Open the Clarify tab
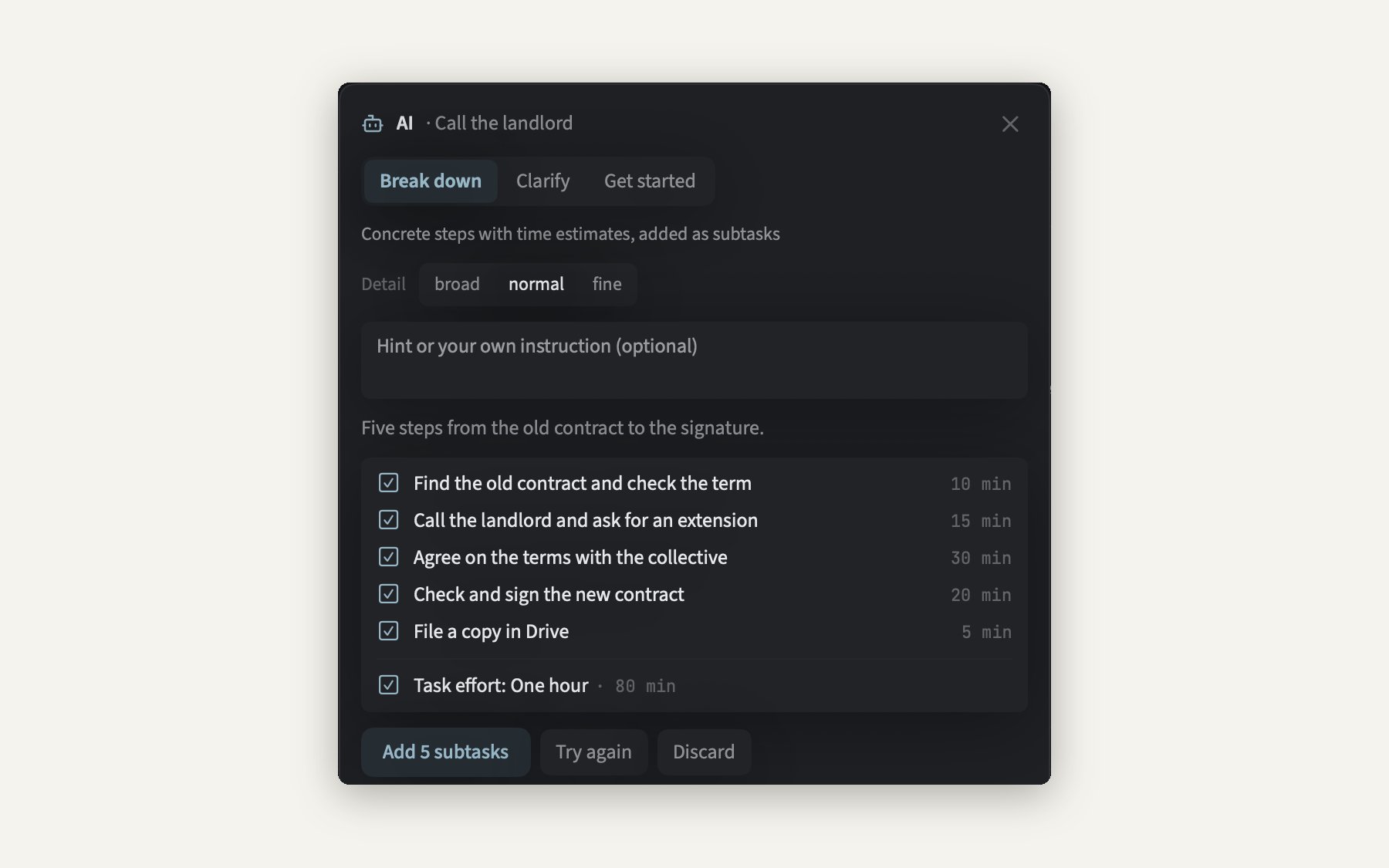1389x868 pixels. click(x=542, y=181)
